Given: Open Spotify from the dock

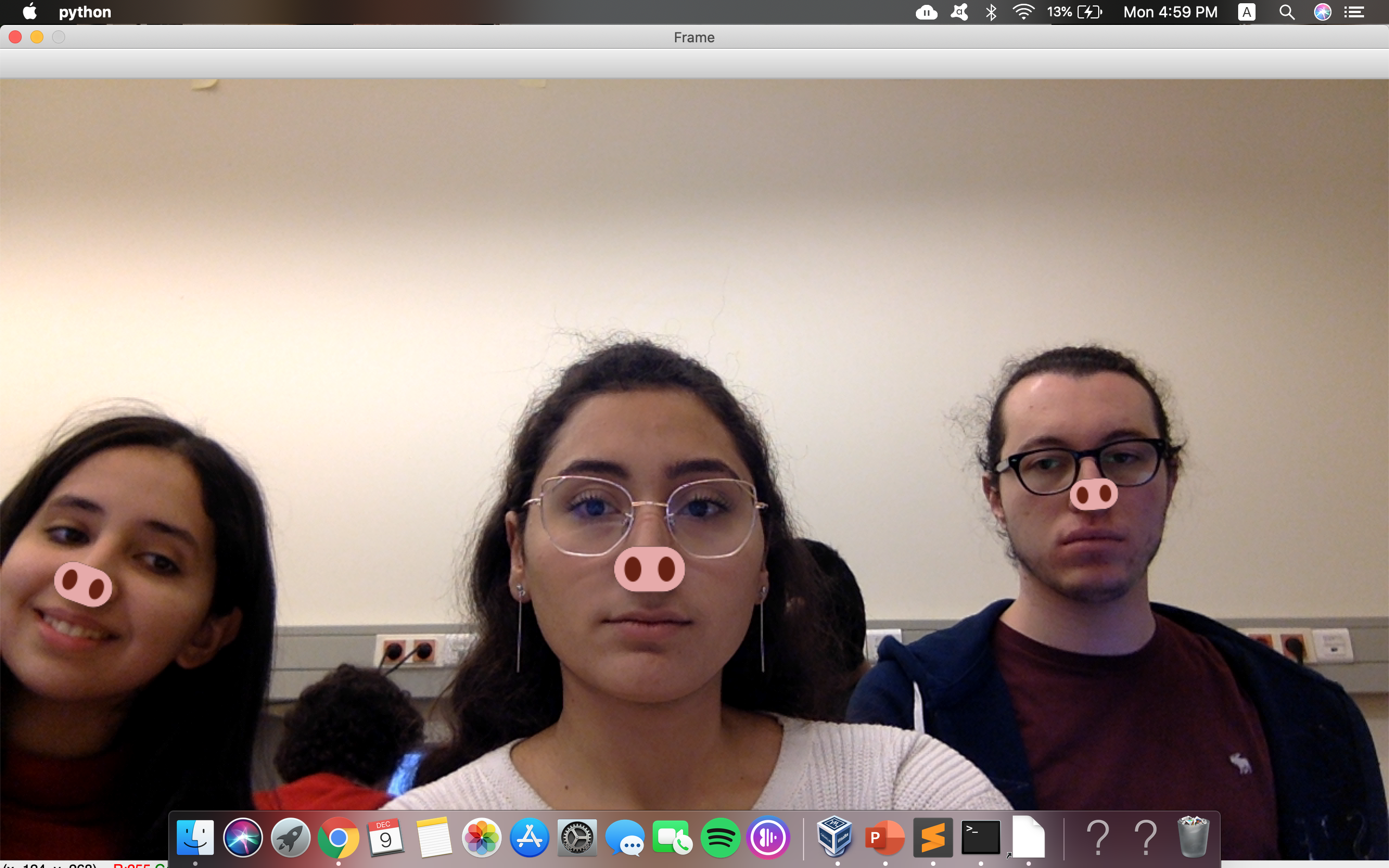Looking at the screenshot, I should 720,838.
